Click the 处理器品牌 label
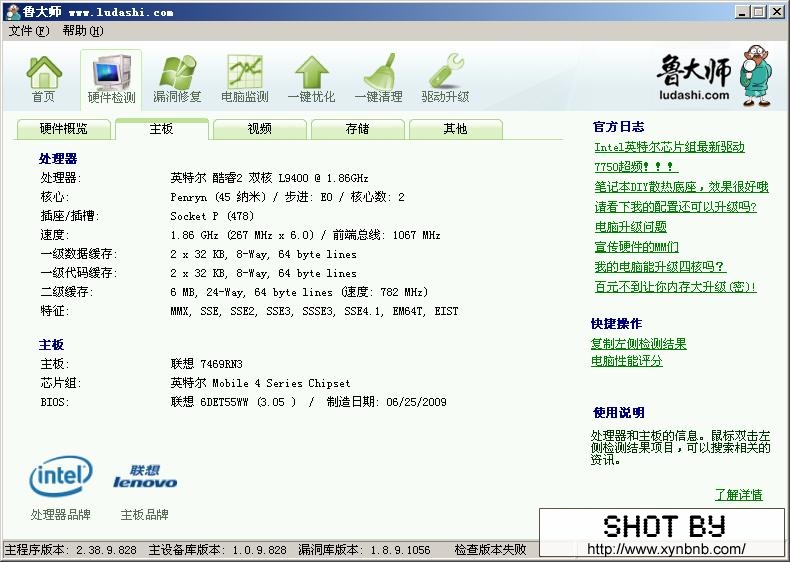 (x=60, y=515)
